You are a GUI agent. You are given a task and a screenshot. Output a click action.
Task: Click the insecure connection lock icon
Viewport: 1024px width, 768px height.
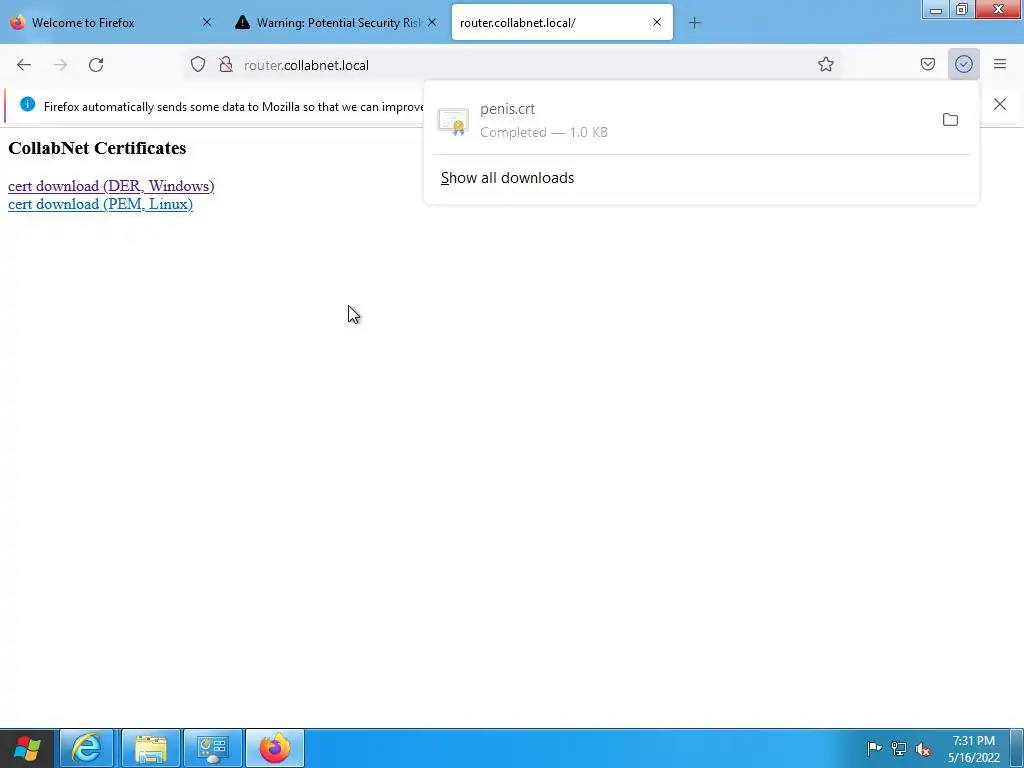coord(226,64)
